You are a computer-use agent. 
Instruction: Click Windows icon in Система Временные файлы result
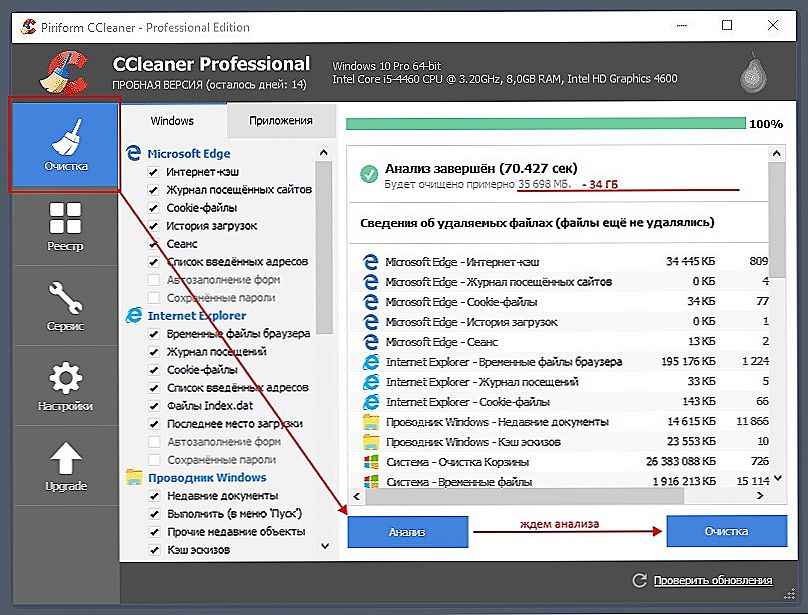[371, 481]
